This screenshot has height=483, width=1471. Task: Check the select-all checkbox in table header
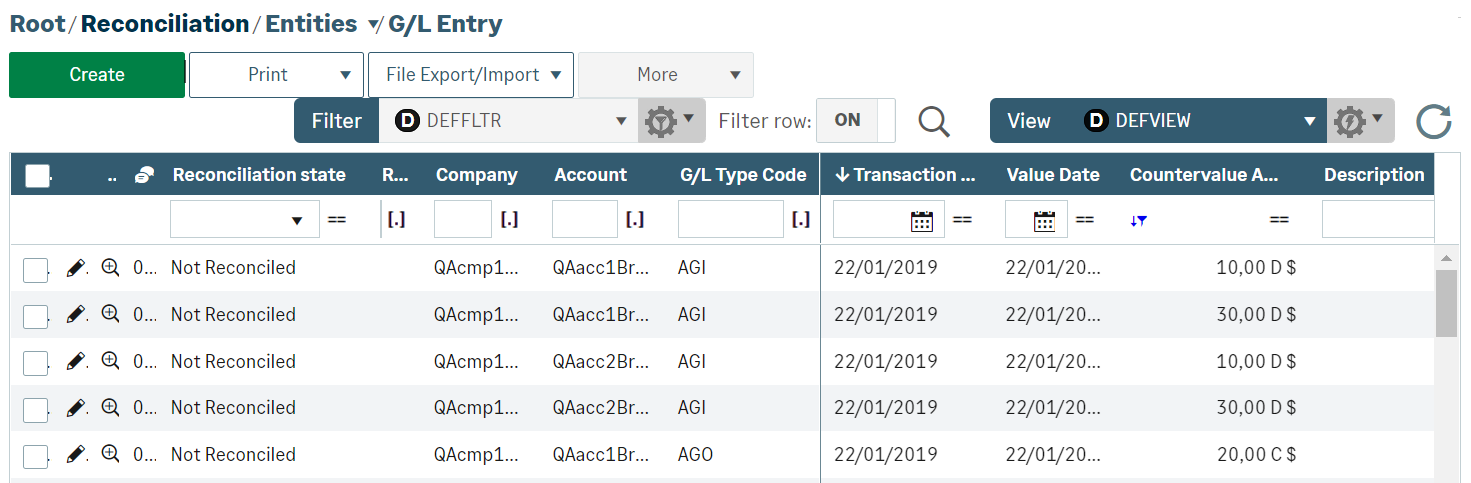pos(37,176)
